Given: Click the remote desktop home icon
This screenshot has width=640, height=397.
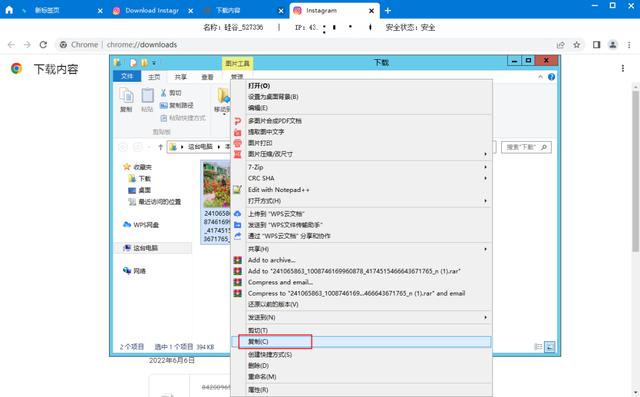Looking at the screenshot, I should (x=9, y=10).
